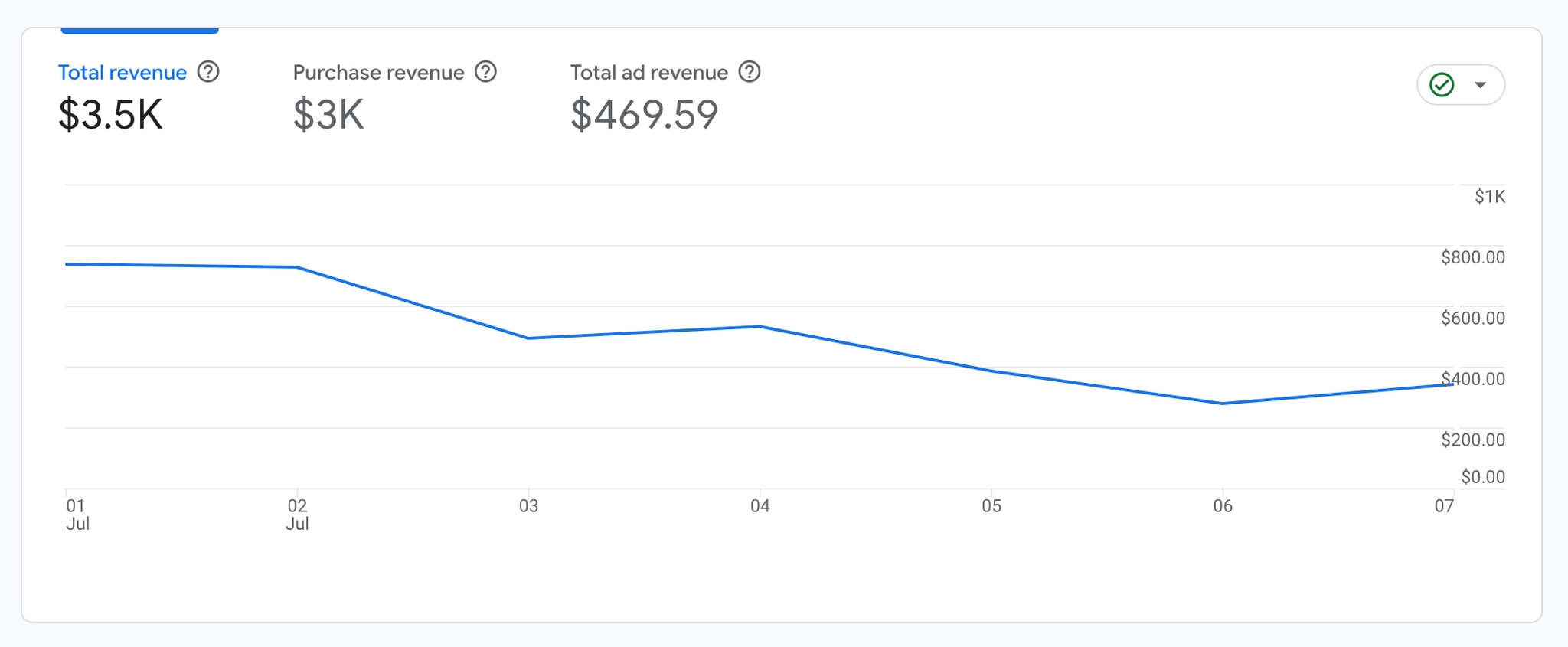Click the 03 data point on the line
Image resolution: width=1568 pixels, height=647 pixels.
pyautogui.click(x=528, y=338)
